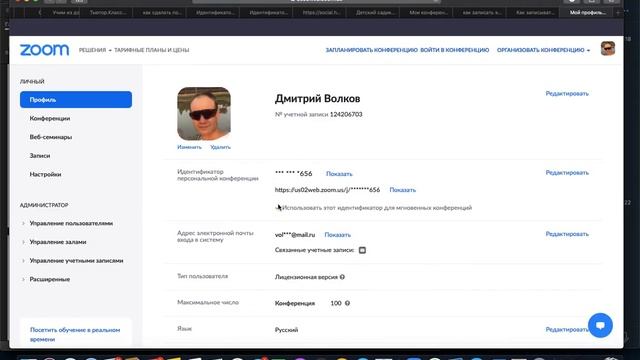Click the Дмитрий Волков name heading
The width and height of the screenshot is (640, 360).
click(318, 99)
